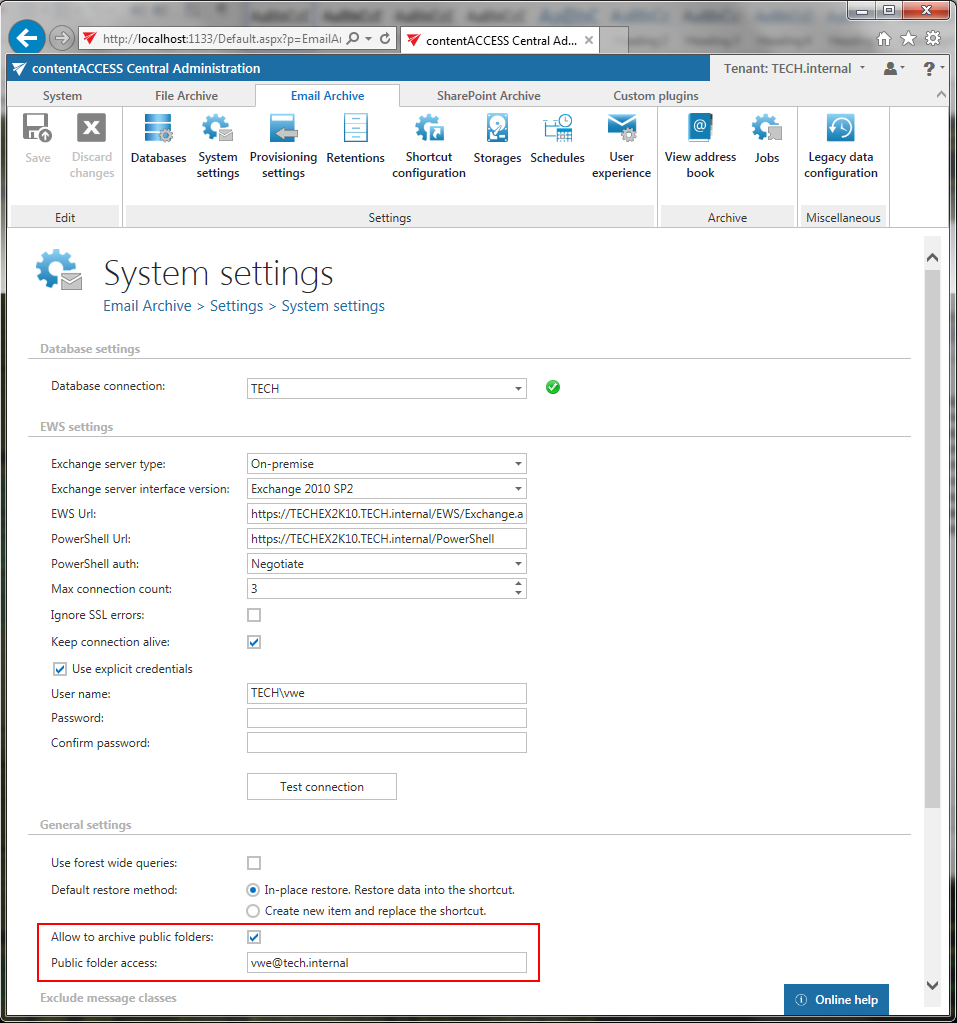Switch to SharePoint Archive tab
957x1023 pixels.
tap(489, 96)
